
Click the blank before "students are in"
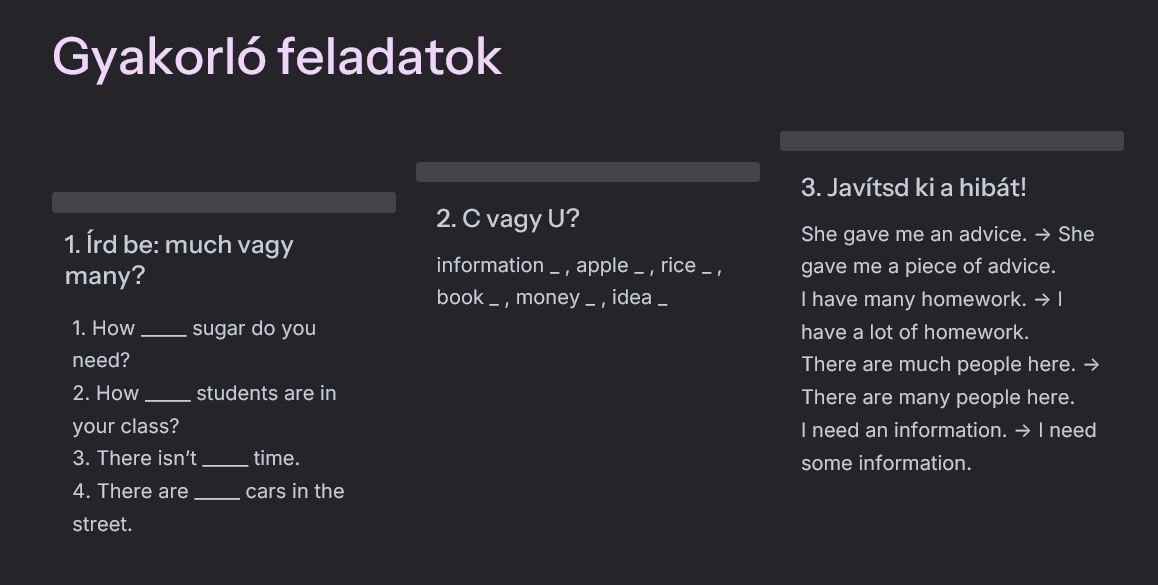tap(167, 395)
